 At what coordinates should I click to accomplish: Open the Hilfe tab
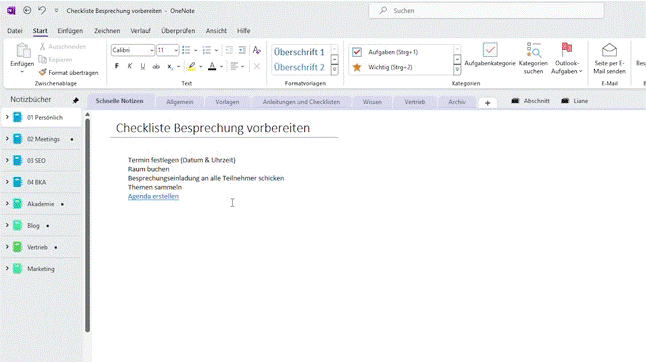point(243,31)
